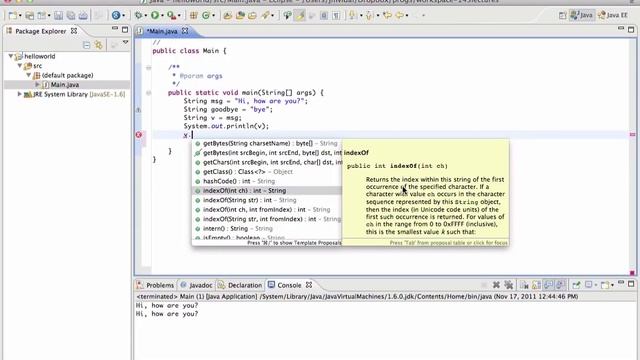Viewport: 640px width, 360px height.
Task: Expand the JRE System Library node
Action: (x=19, y=94)
